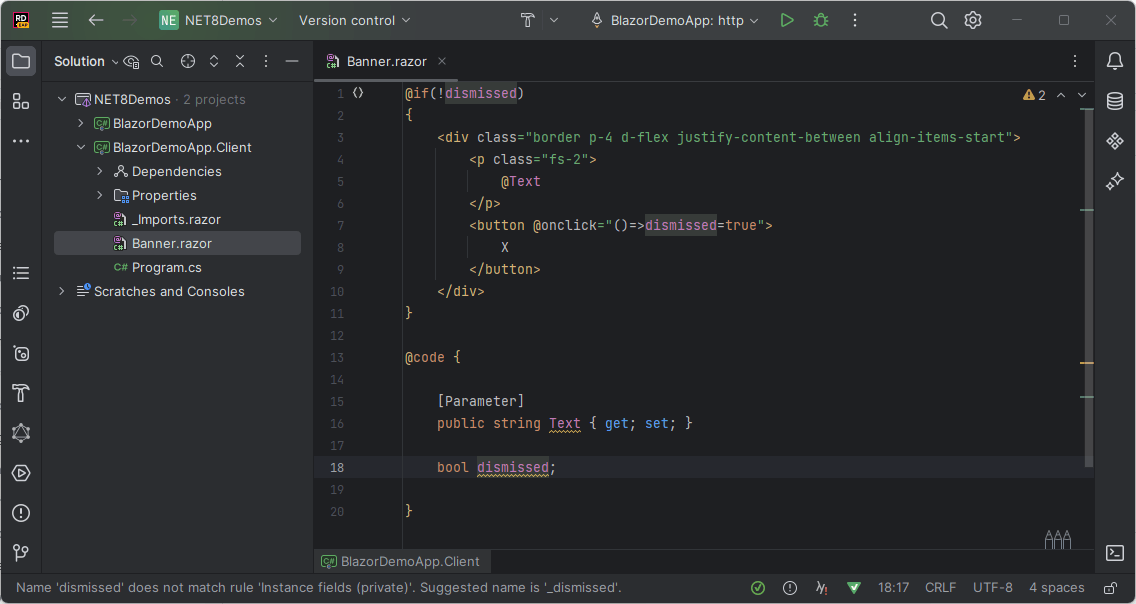Hide the Solution explorer panel
Viewport: 1136px width, 604px height.
292,62
